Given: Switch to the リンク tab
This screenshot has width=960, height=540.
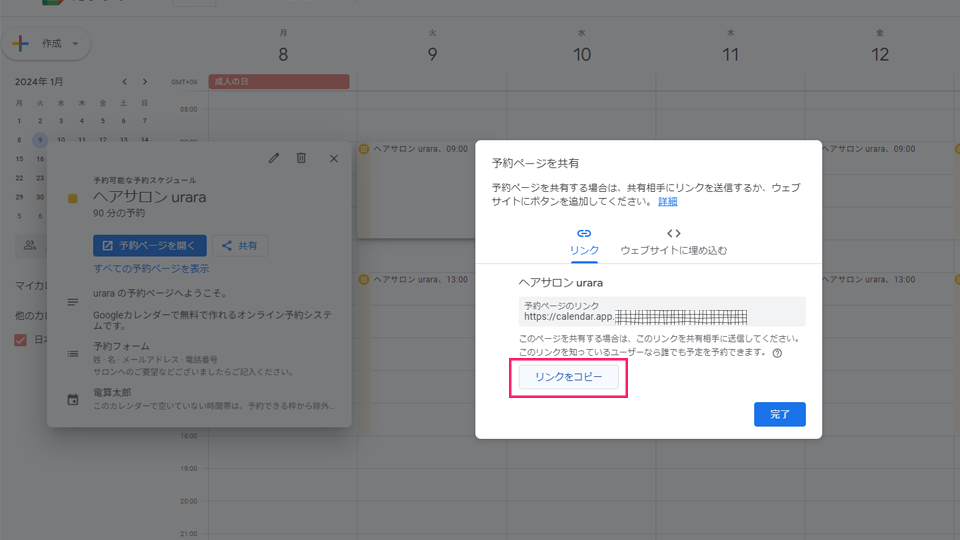Looking at the screenshot, I should pyautogui.click(x=584, y=244).
